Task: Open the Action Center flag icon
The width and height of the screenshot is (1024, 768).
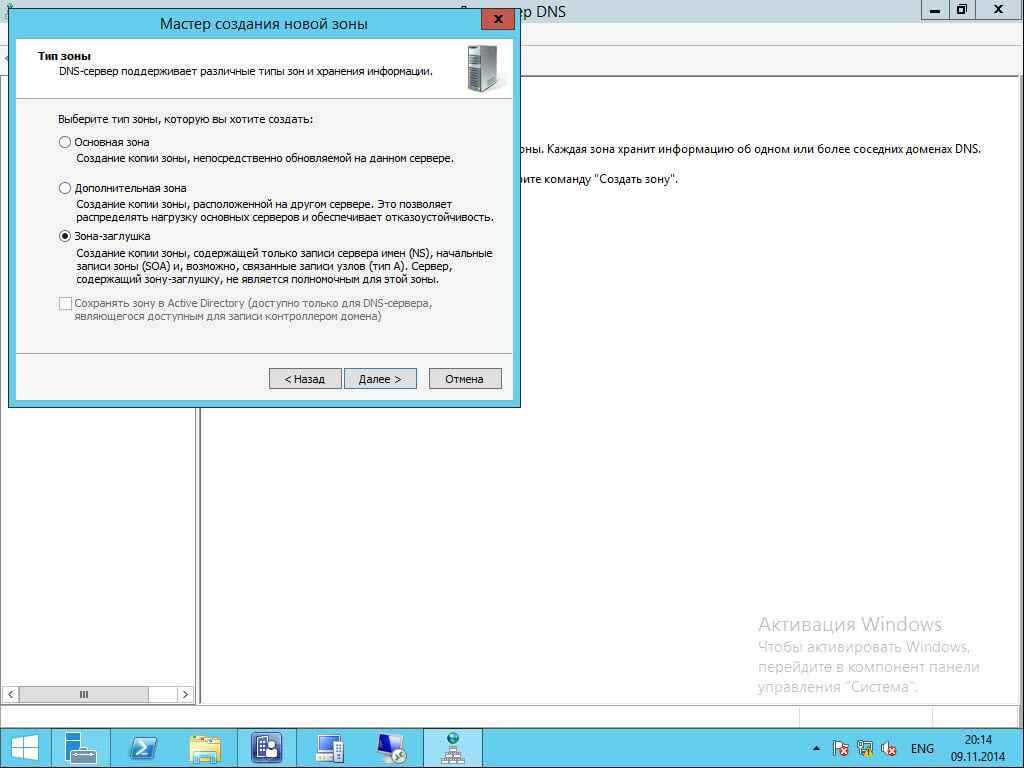Action: point(841,748)
